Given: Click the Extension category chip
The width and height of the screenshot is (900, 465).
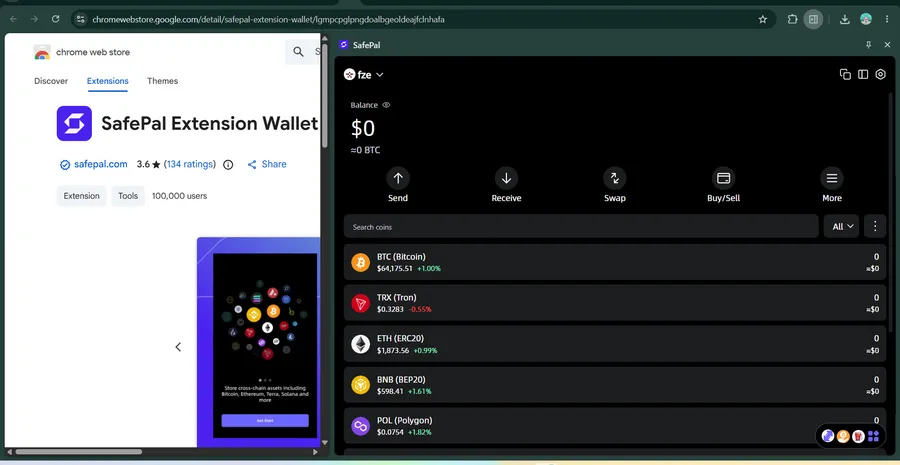Looking at the screenshot, I should pos(82,196).
